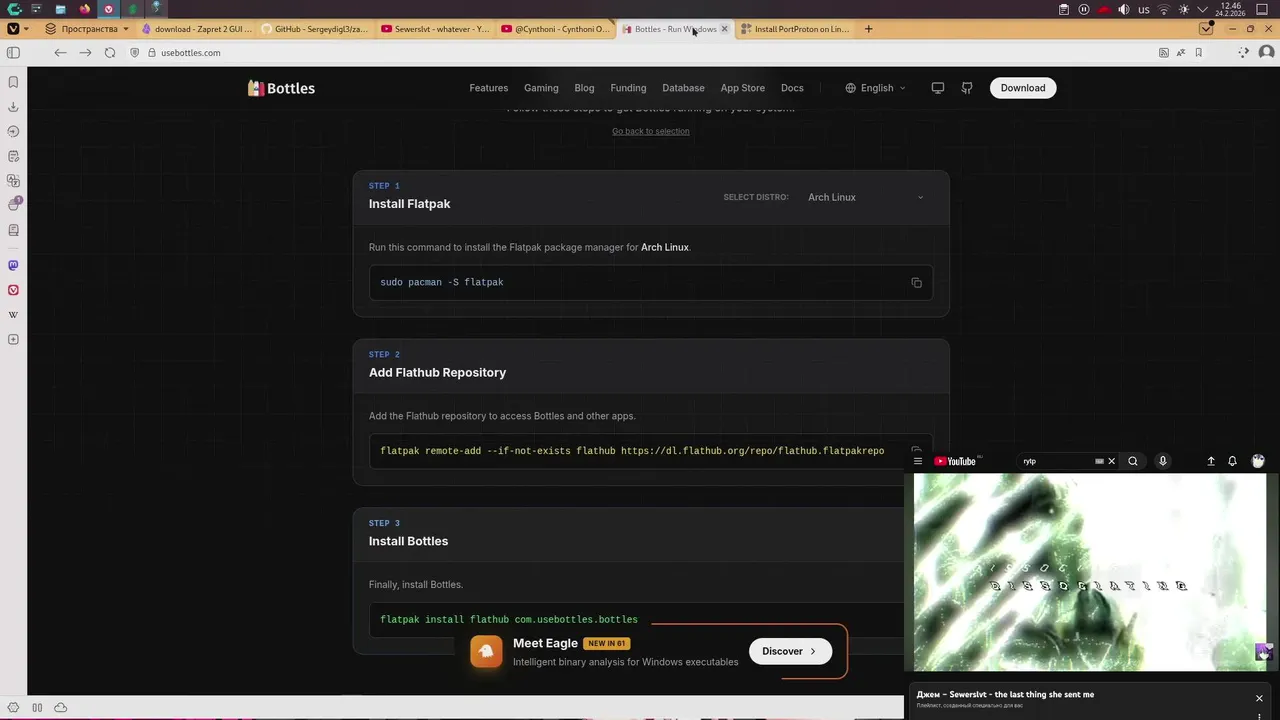Click the RSS feed icon in address bar

click(x=1163, y=52)
